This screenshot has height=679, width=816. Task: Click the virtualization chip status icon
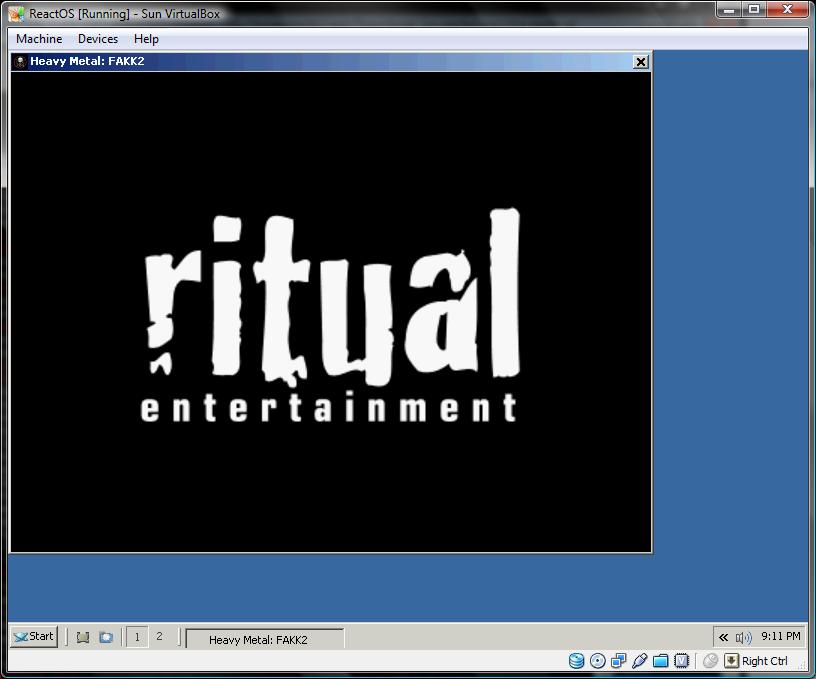tap(682, 661)
